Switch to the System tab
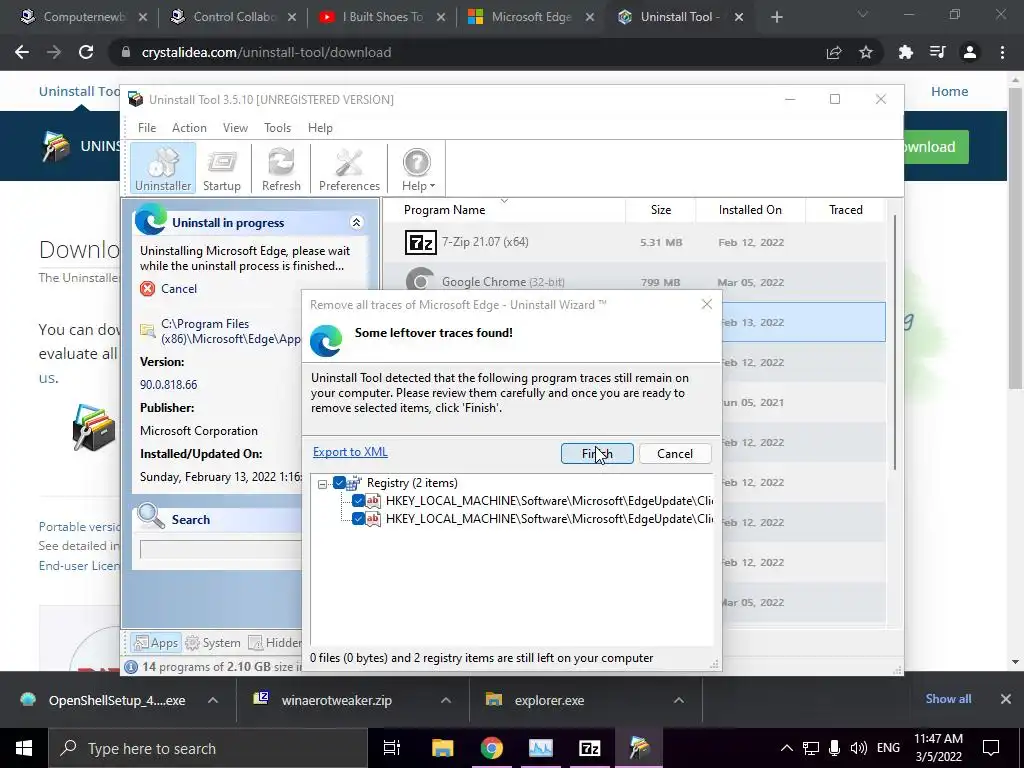 coord(213,643)
